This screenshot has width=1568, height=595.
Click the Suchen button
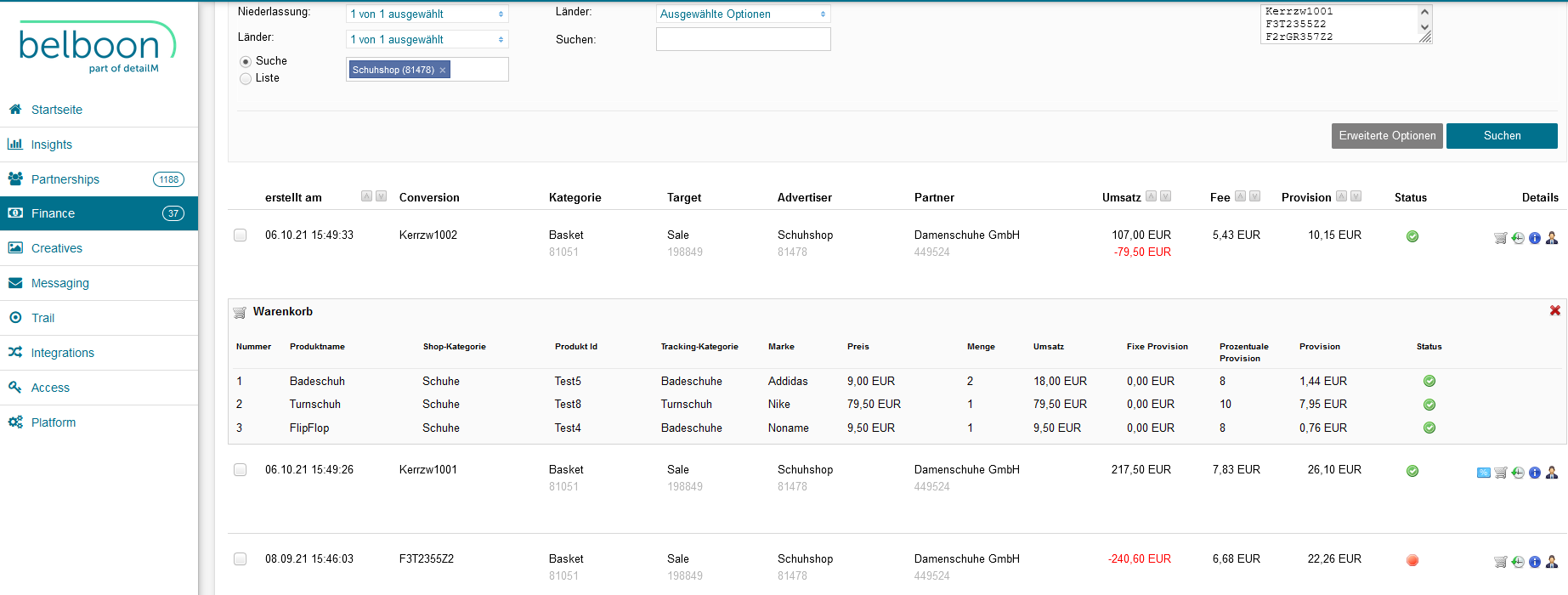[1502, 136]
